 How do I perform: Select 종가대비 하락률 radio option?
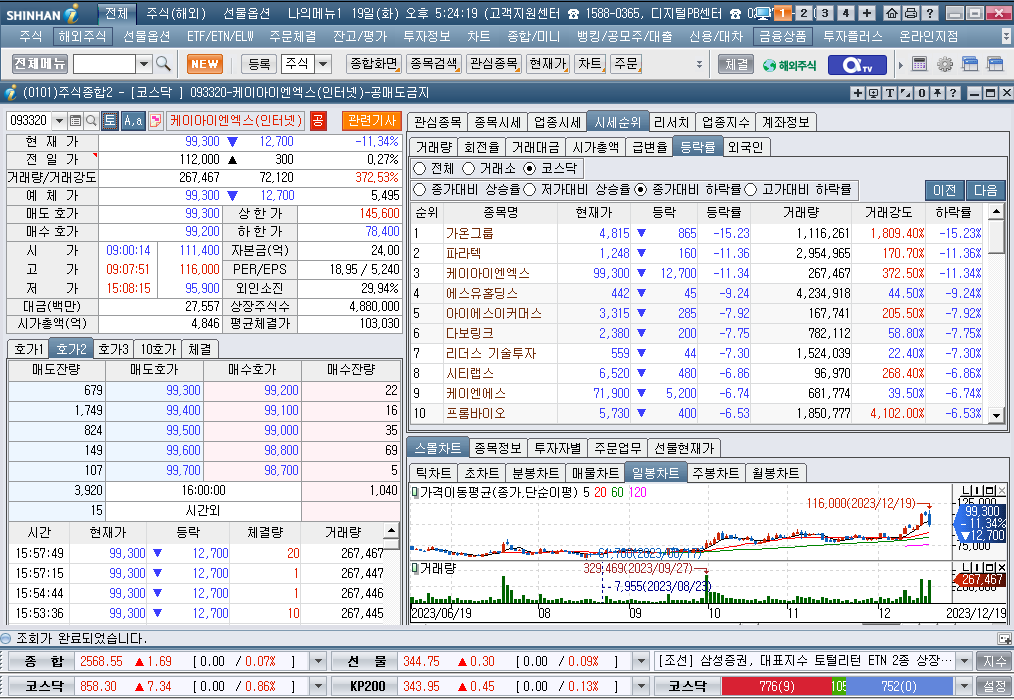click(x=640, y=190)
